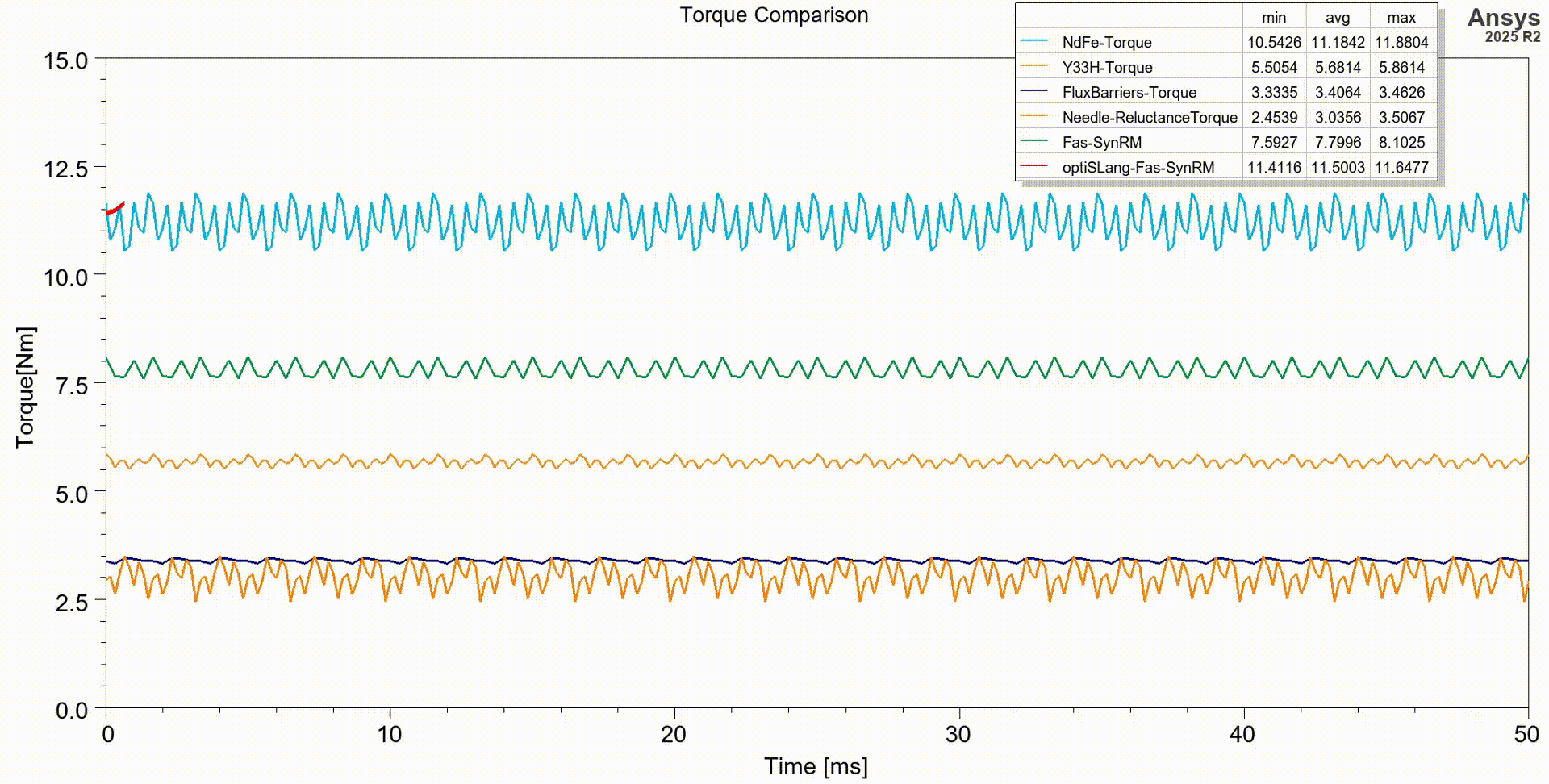Click the Time [ms] X-axis label
This screenshot has height=784, width=1549.
816,765
